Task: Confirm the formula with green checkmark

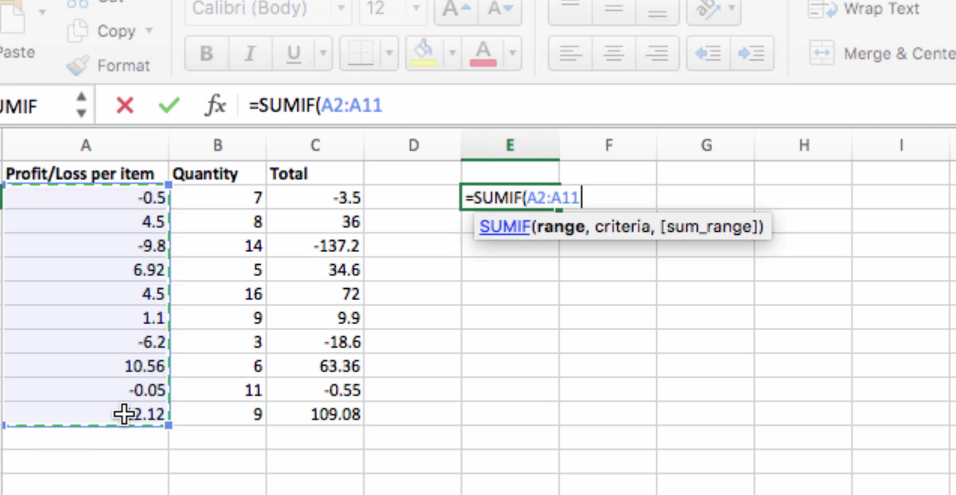Action: point(169,105)
